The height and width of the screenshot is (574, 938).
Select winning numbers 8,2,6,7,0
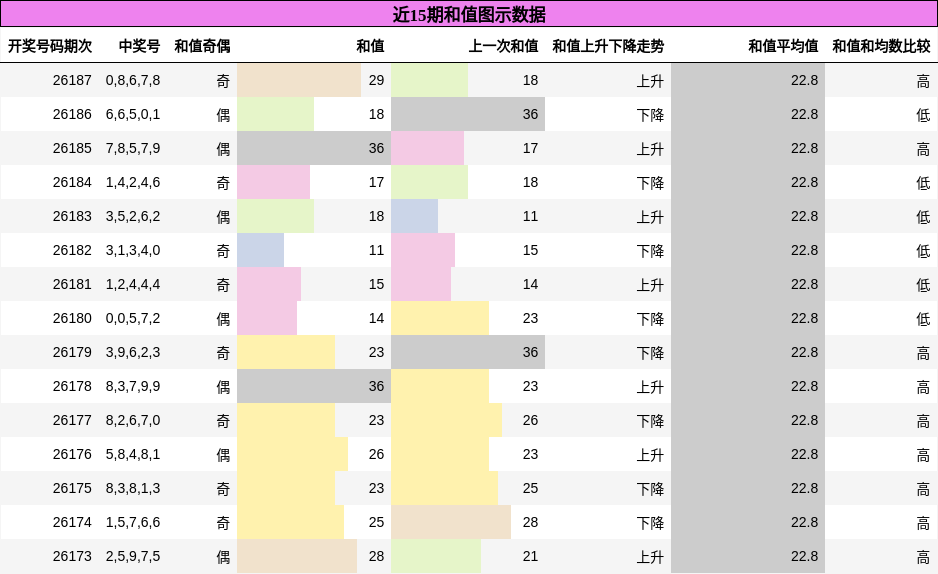point(133,420)
